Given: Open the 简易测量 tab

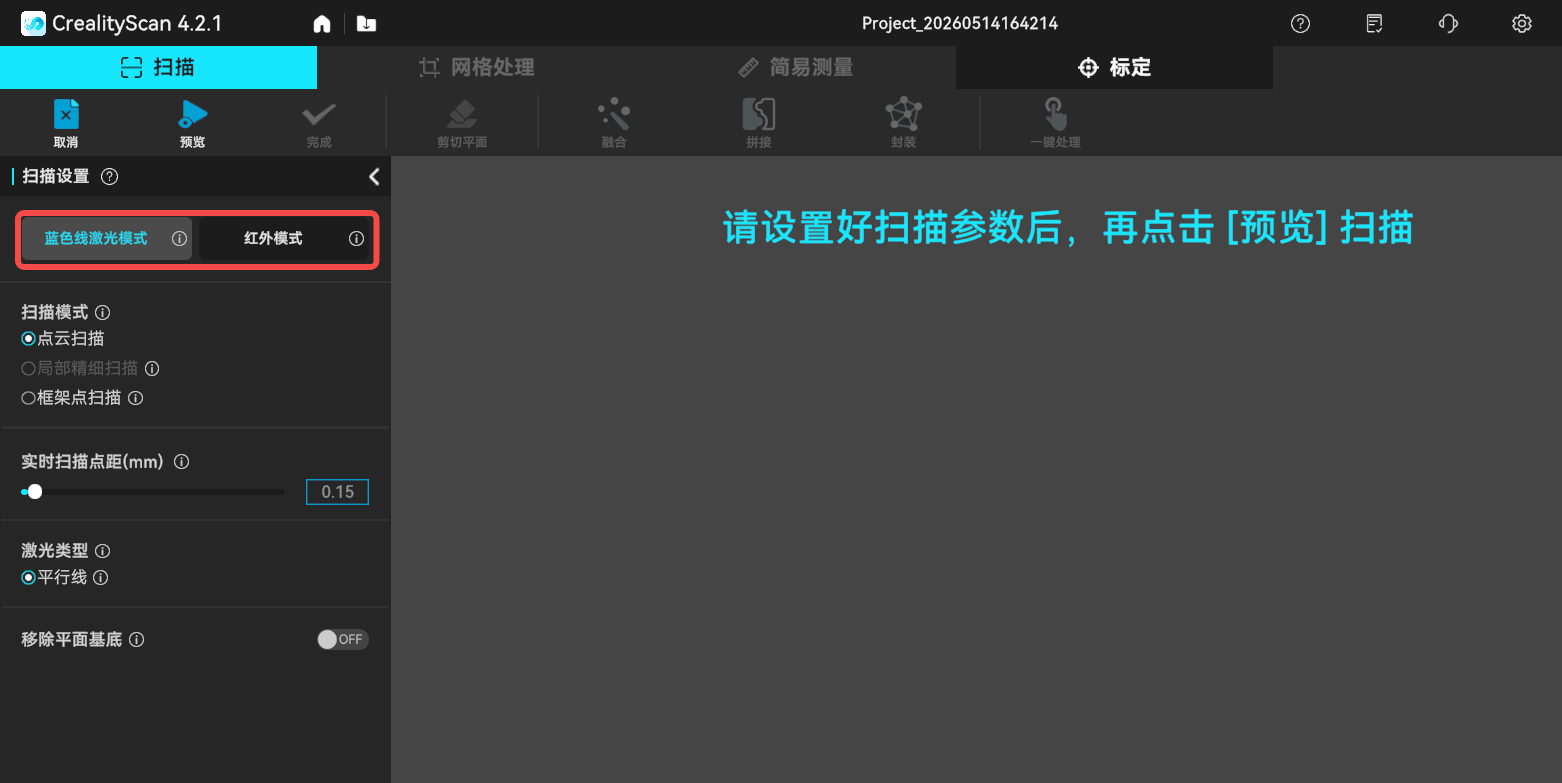Looking at the screenshot, I should pos(795,67).
